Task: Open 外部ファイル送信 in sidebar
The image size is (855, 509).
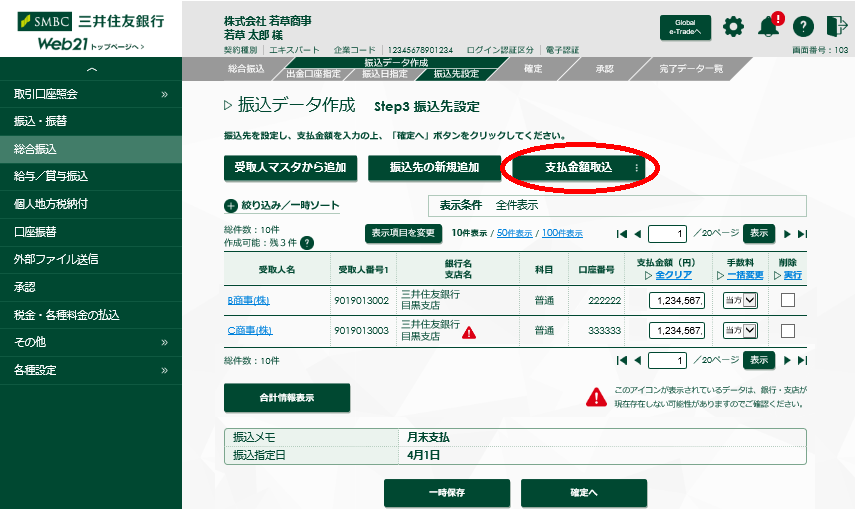Action: pos(91,259)
